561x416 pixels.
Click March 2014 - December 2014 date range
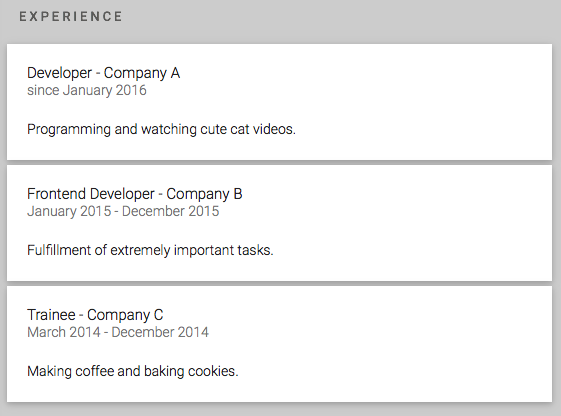(118, 332)
